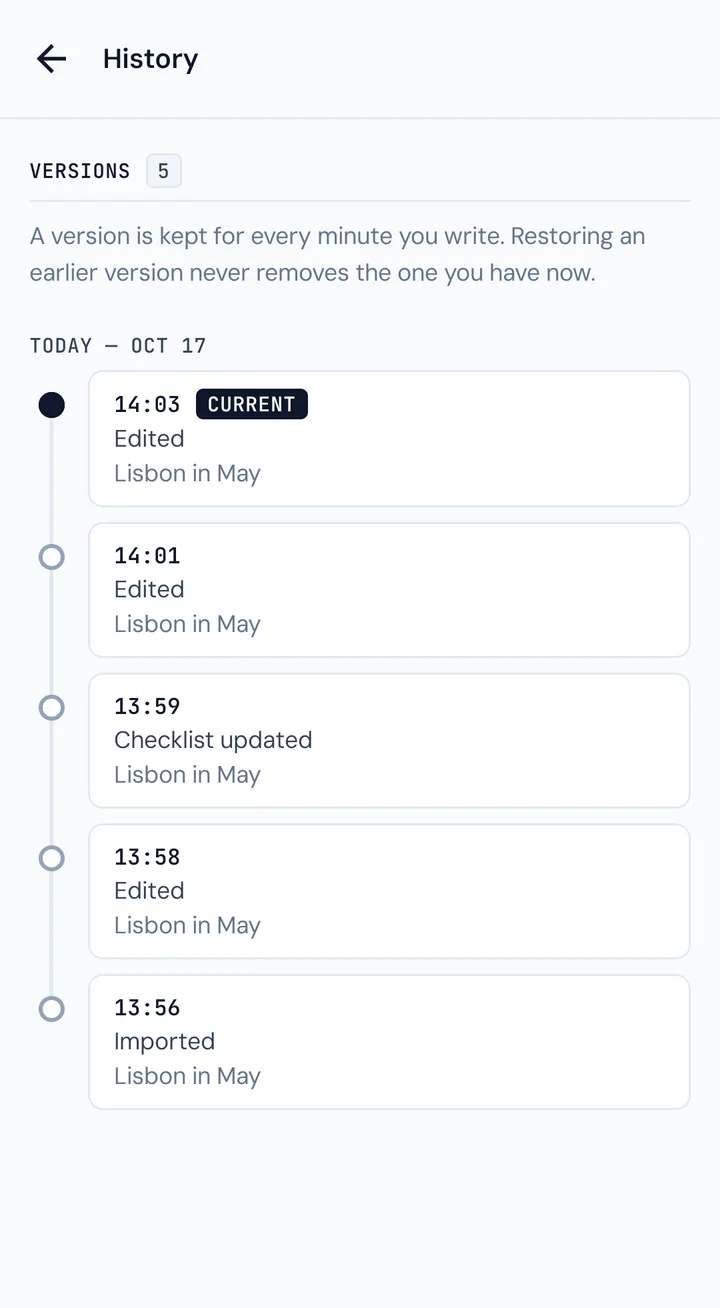Click the History page title
The width and height of the screenshot is (720, 1308).
point(150,59)
